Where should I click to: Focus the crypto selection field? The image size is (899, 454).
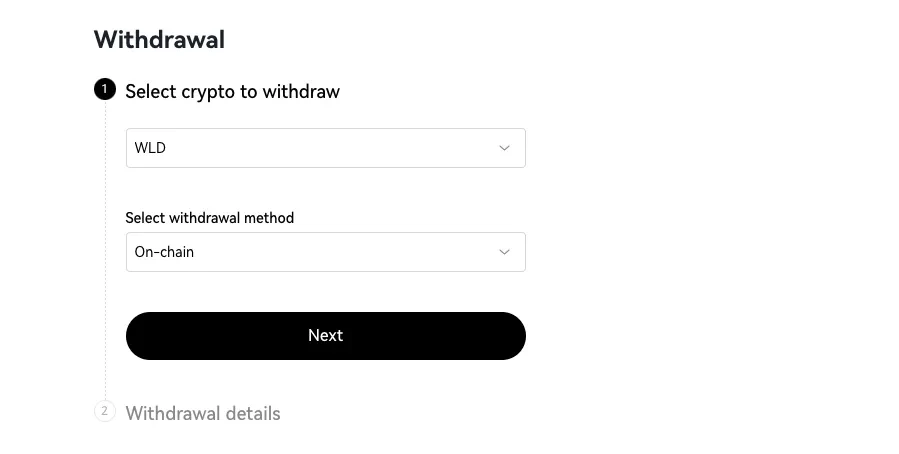(325, 148)
